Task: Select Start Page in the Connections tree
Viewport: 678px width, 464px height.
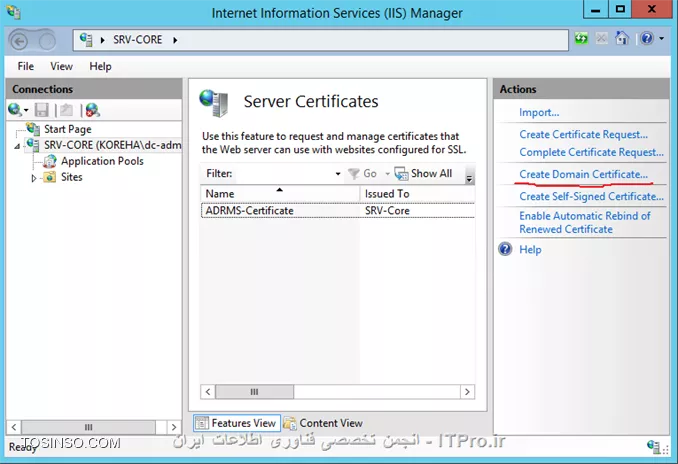Action: (68, 129)
